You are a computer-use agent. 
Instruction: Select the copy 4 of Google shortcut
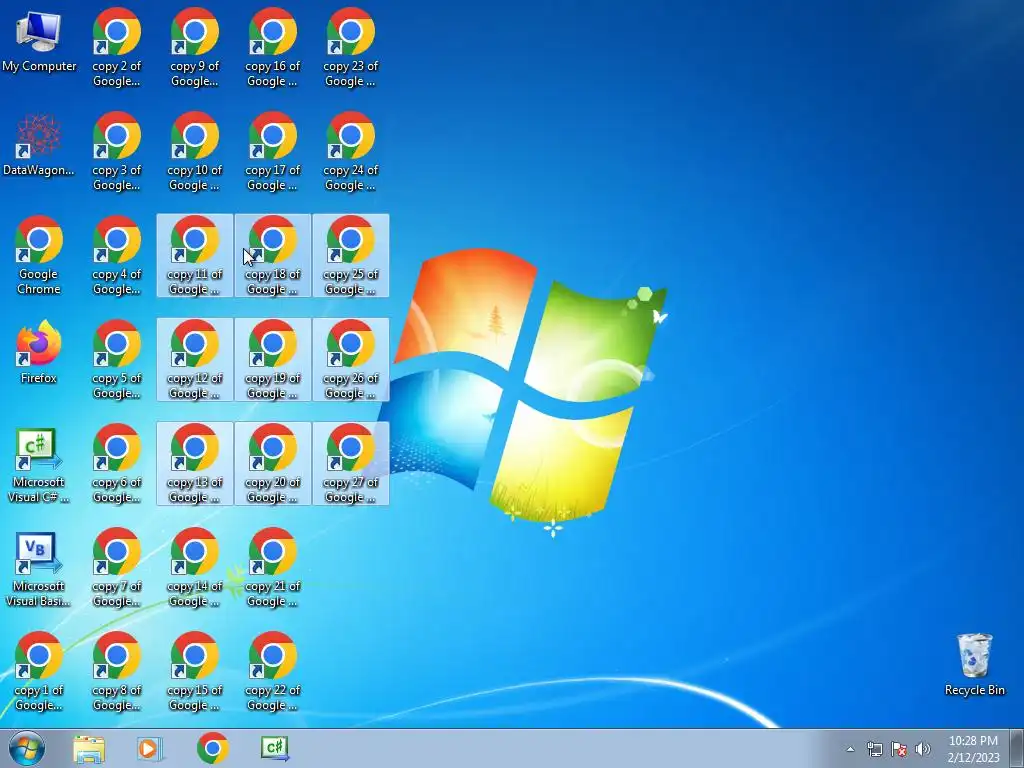(x=116, y=255)
